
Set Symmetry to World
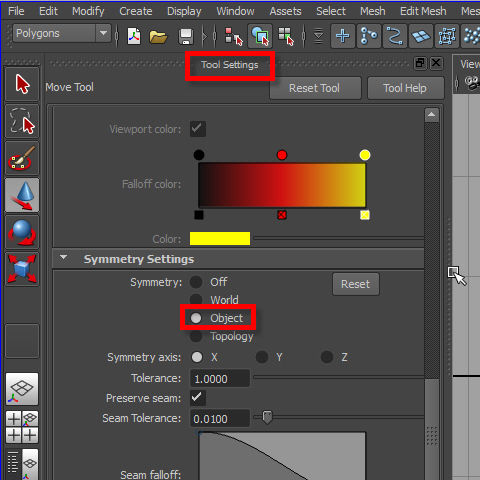[196, 299]
